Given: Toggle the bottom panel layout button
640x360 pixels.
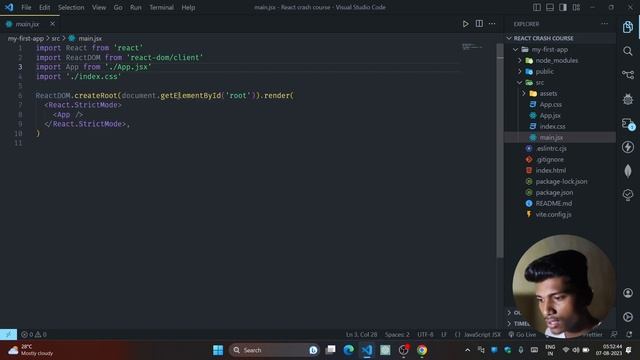Looking at the screenshot, I should tap(550, 7).
